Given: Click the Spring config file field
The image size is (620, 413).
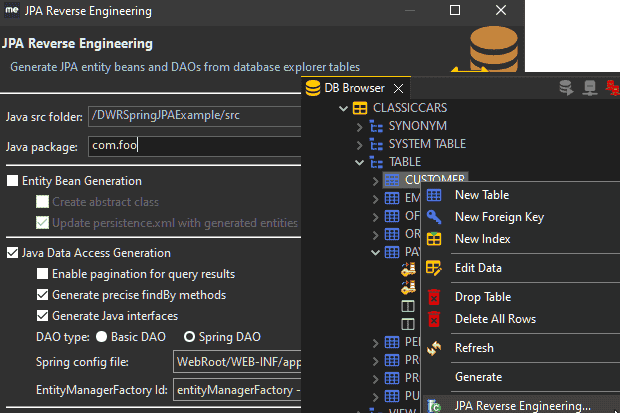Looking at the screenshot, I should point(237,362).
